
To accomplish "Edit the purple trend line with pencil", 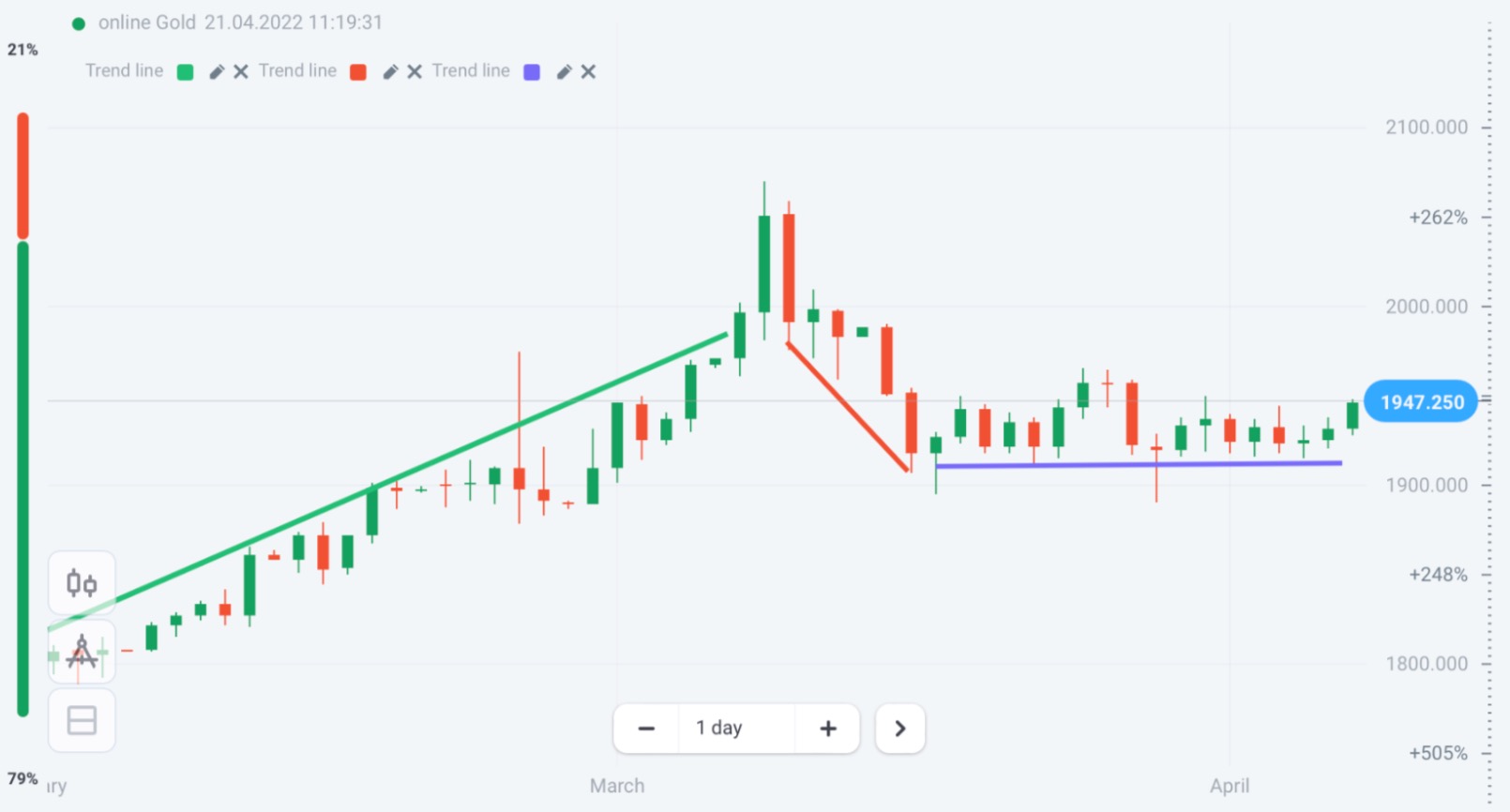I will pos(564,72).
